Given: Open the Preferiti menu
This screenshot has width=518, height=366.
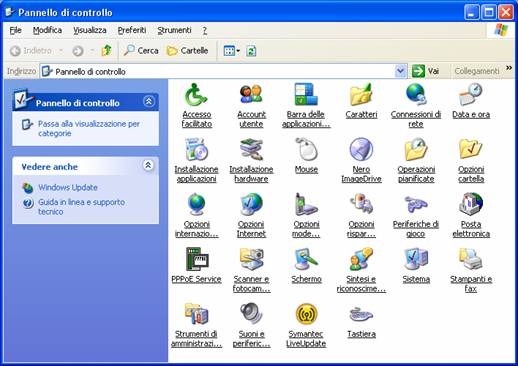Looking at the screenshot, I should coord(132,30).
